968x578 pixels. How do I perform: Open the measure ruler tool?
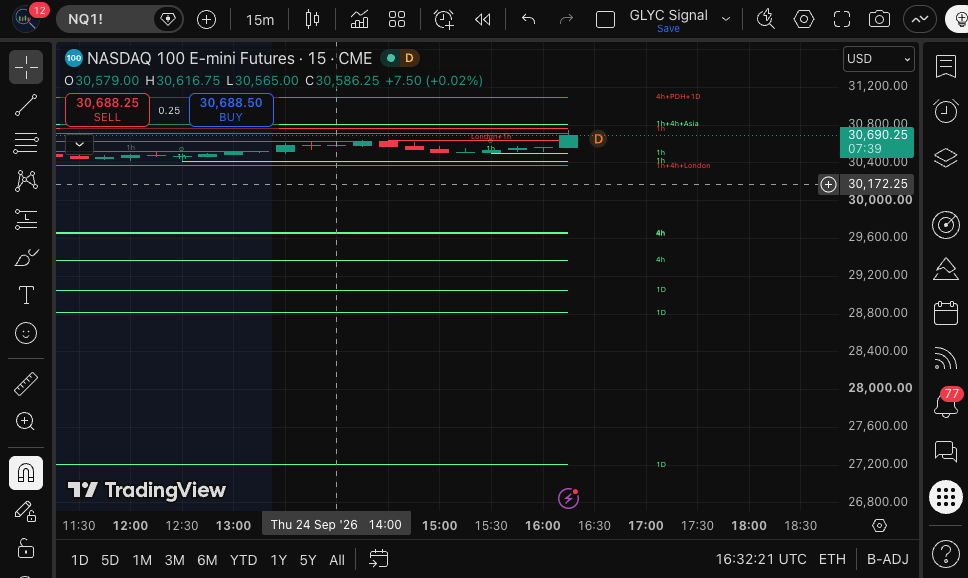[26, 384]
